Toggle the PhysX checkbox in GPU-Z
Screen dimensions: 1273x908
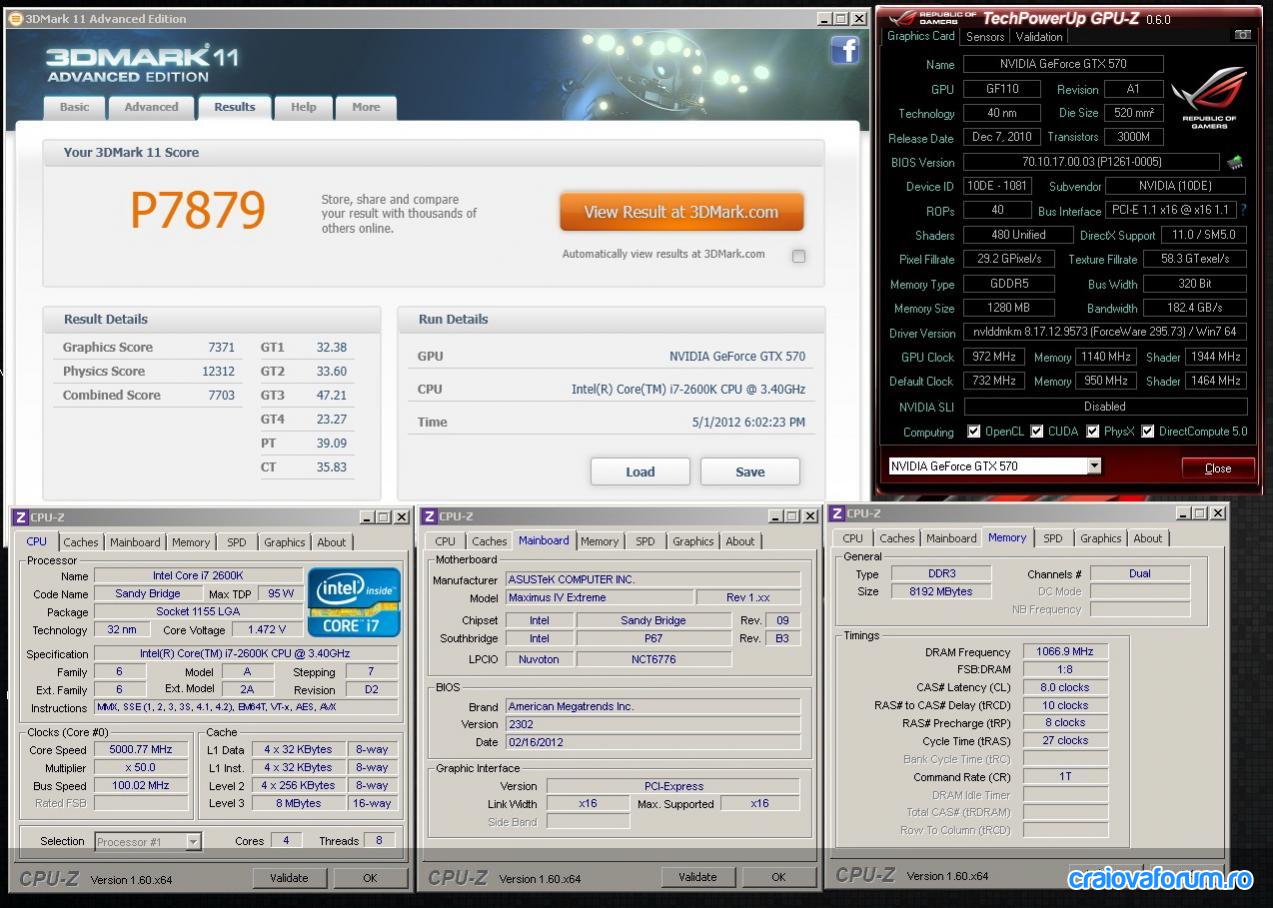tap(1093, 431)
